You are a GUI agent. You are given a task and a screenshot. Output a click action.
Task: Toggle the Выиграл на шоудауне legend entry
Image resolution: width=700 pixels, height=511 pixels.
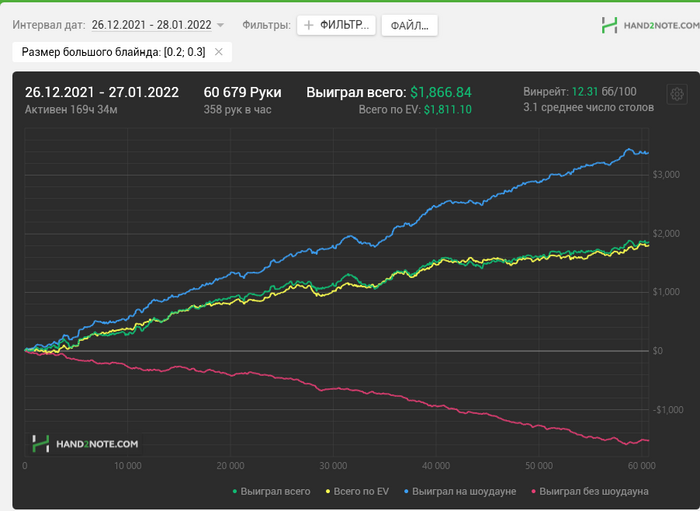pyautogui.click(x=460, y=491)
